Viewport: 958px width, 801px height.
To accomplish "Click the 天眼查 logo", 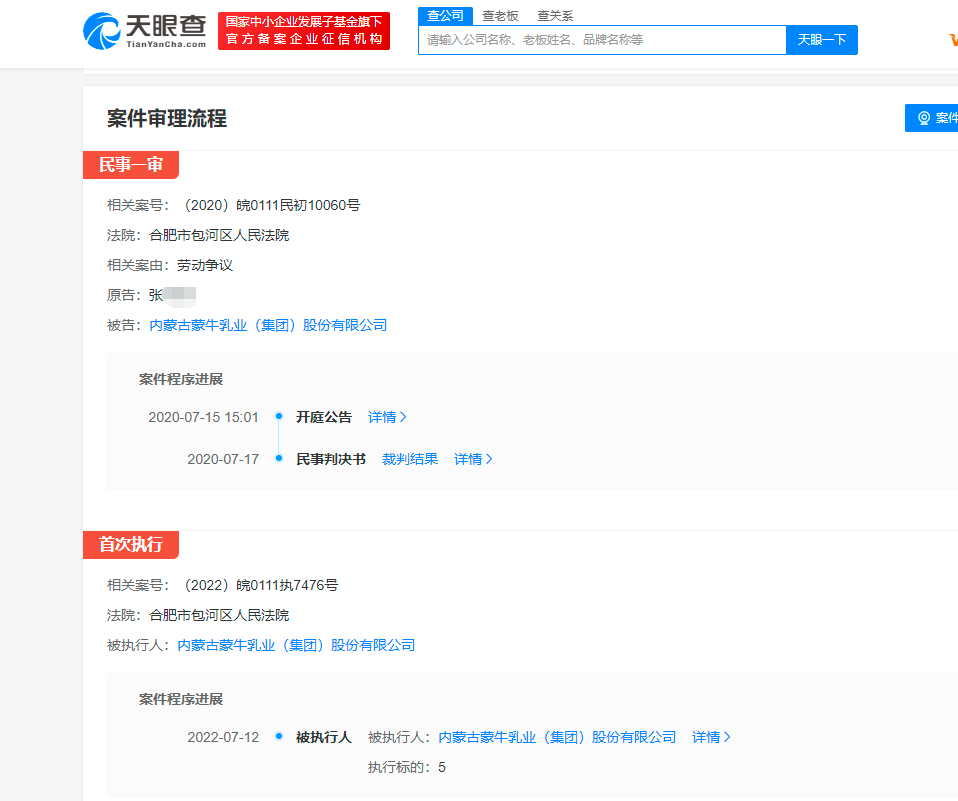I will tap(145, 31).
